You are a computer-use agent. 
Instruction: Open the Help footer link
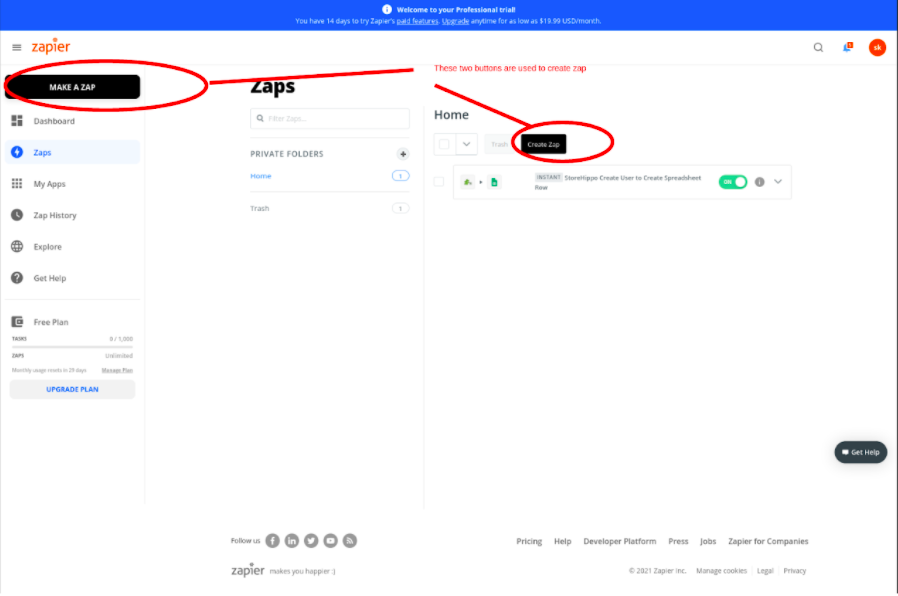click(562, 542)
